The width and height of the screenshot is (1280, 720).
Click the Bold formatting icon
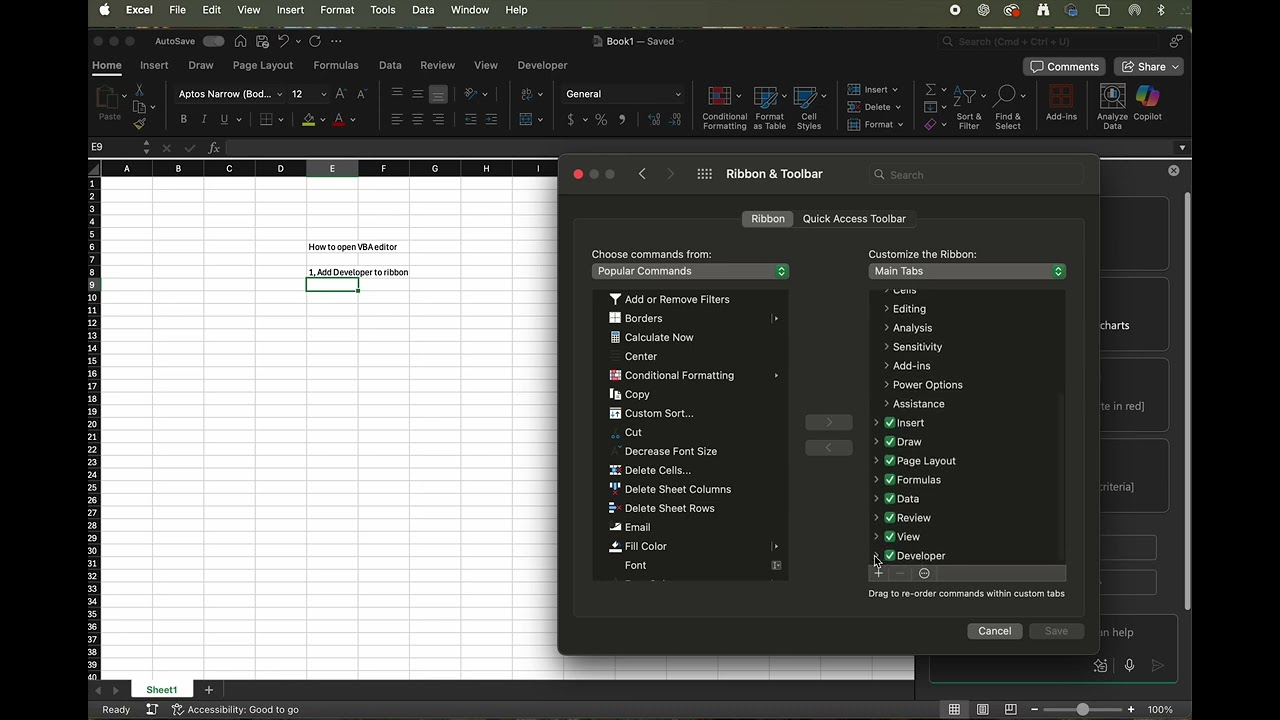click(x=183, y=119)
